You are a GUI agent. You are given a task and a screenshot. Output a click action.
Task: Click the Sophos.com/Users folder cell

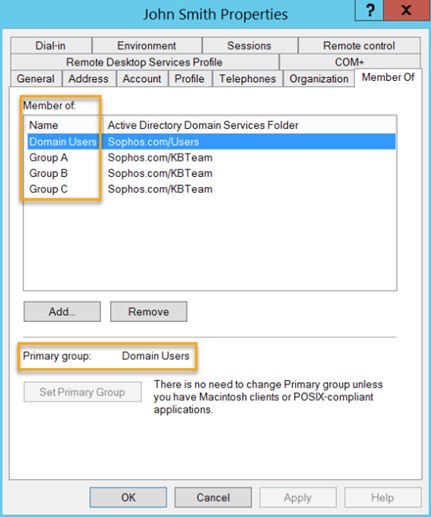153,142
